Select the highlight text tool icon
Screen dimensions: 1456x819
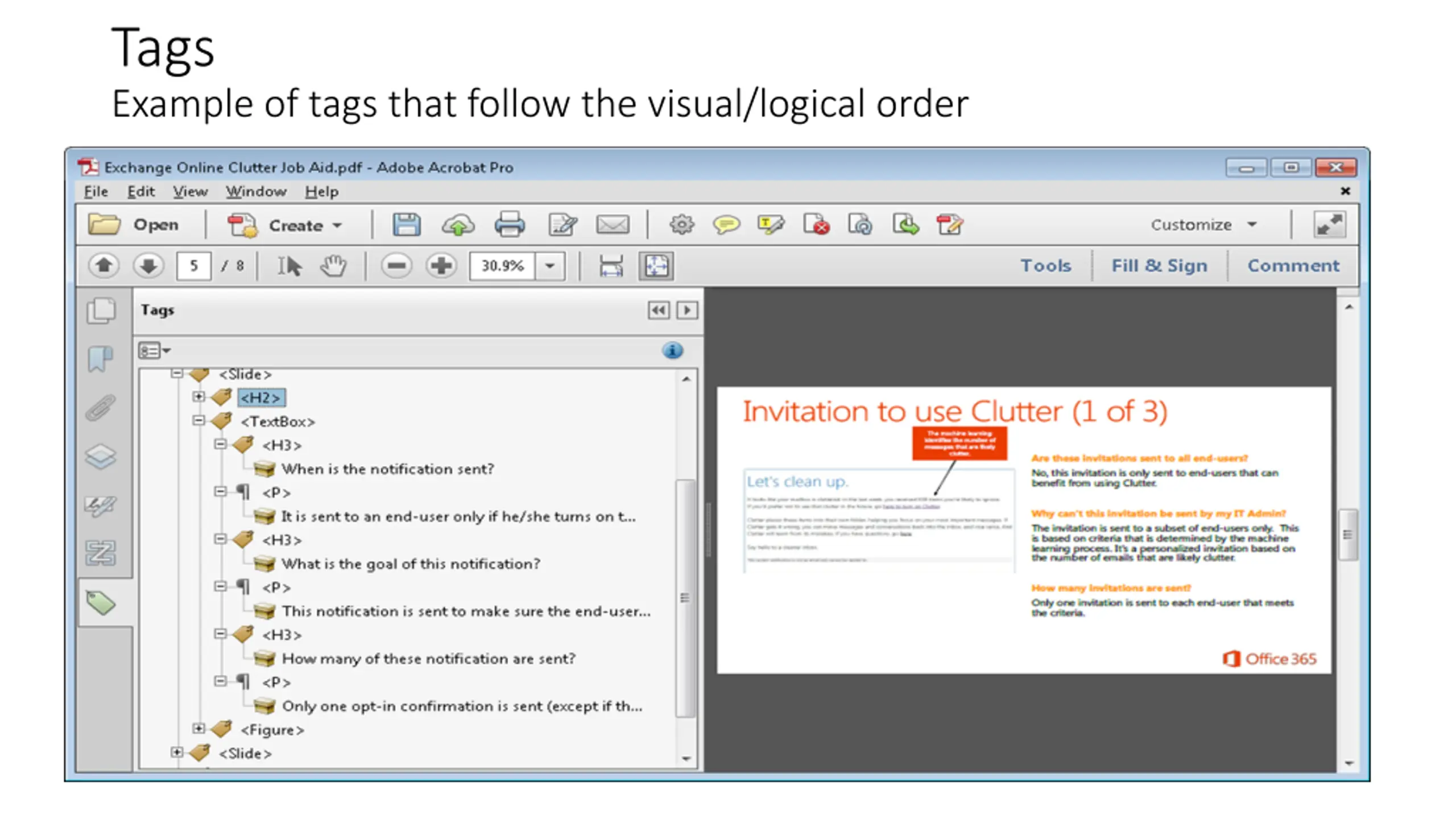click(x=771, y=225)
